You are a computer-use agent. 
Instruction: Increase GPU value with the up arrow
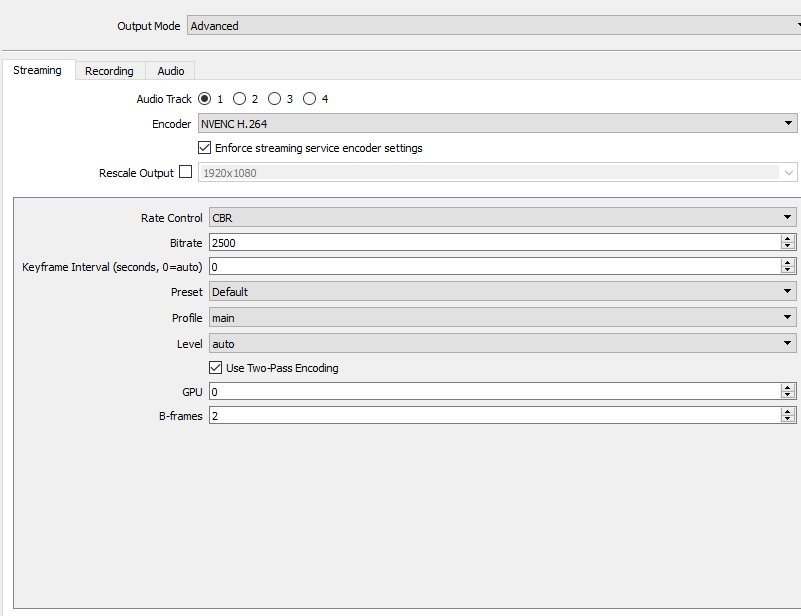point(788,388)
